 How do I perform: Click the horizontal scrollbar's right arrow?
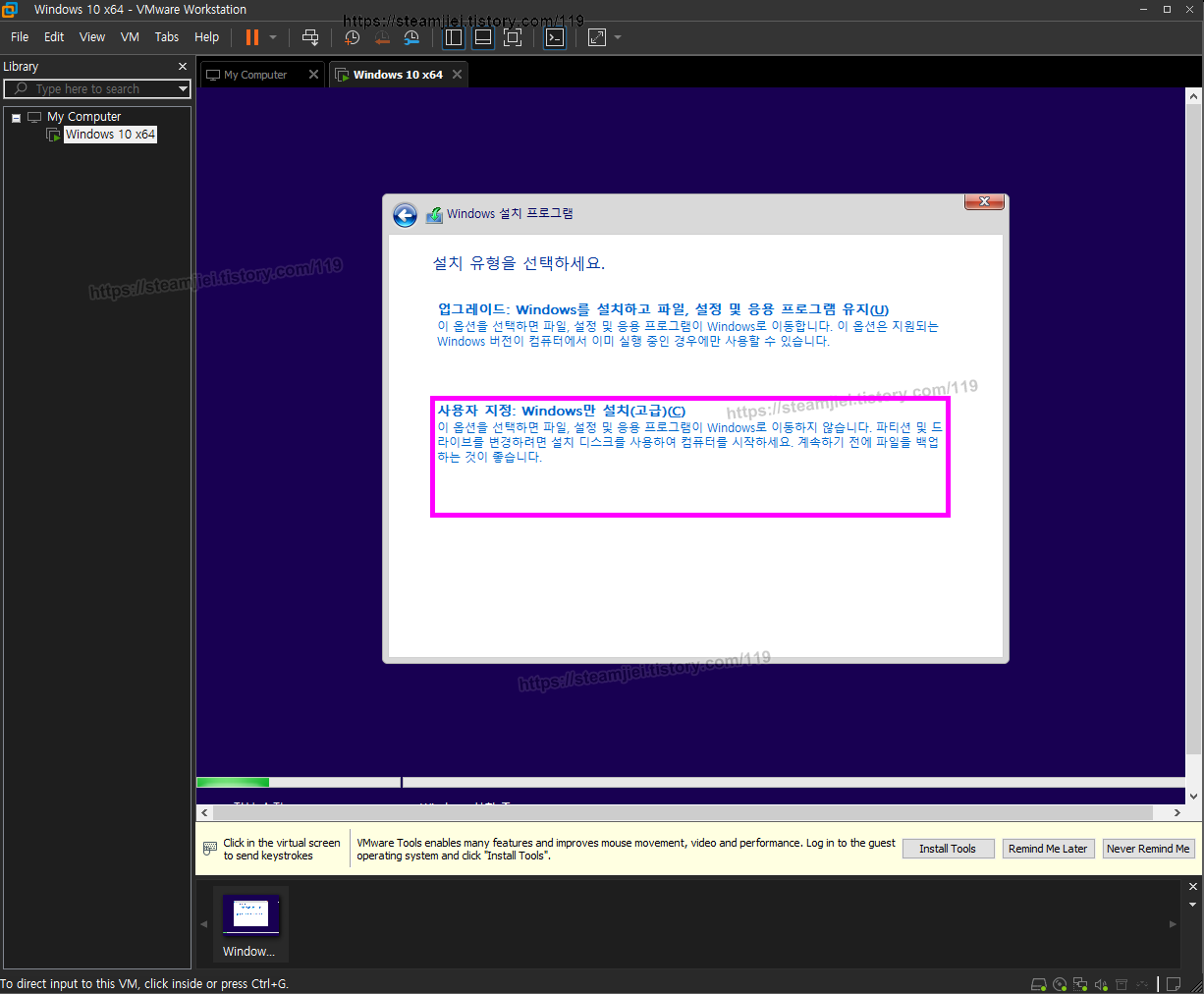pyautogui.click(x=1177, y=812)
